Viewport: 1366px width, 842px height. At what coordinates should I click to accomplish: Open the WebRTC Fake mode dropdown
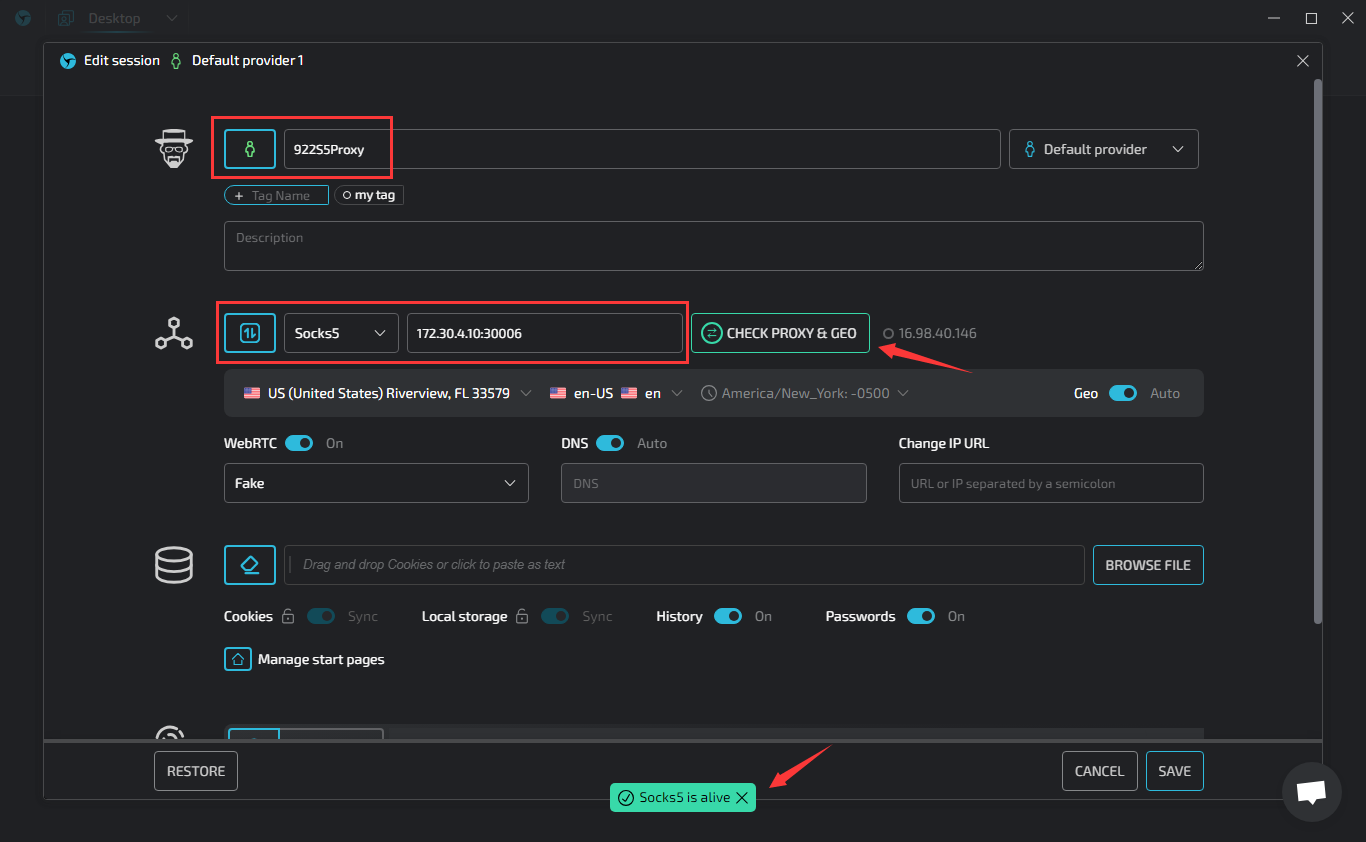(x=375, y=483)
